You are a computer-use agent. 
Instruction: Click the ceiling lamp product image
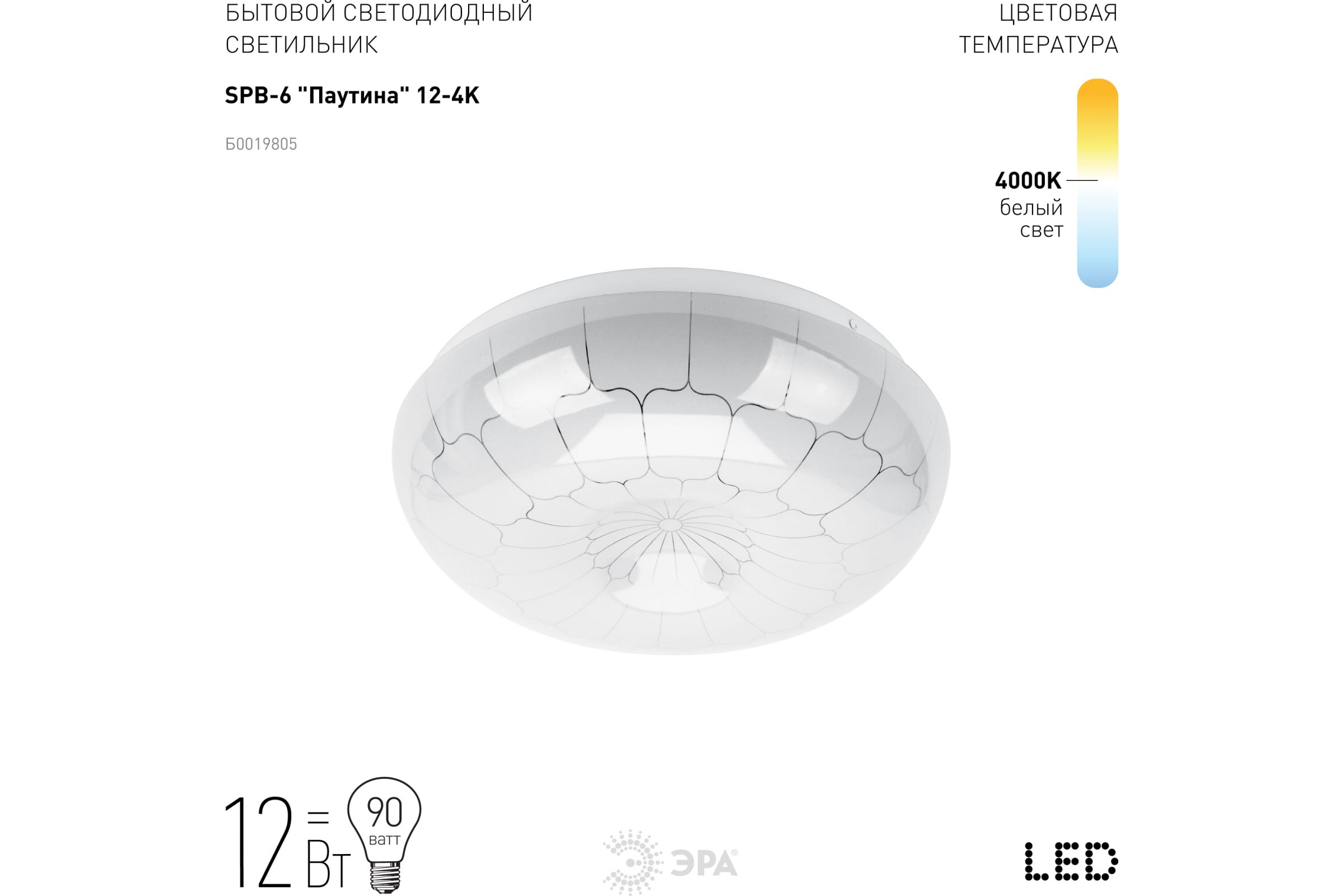coord(671,460)
